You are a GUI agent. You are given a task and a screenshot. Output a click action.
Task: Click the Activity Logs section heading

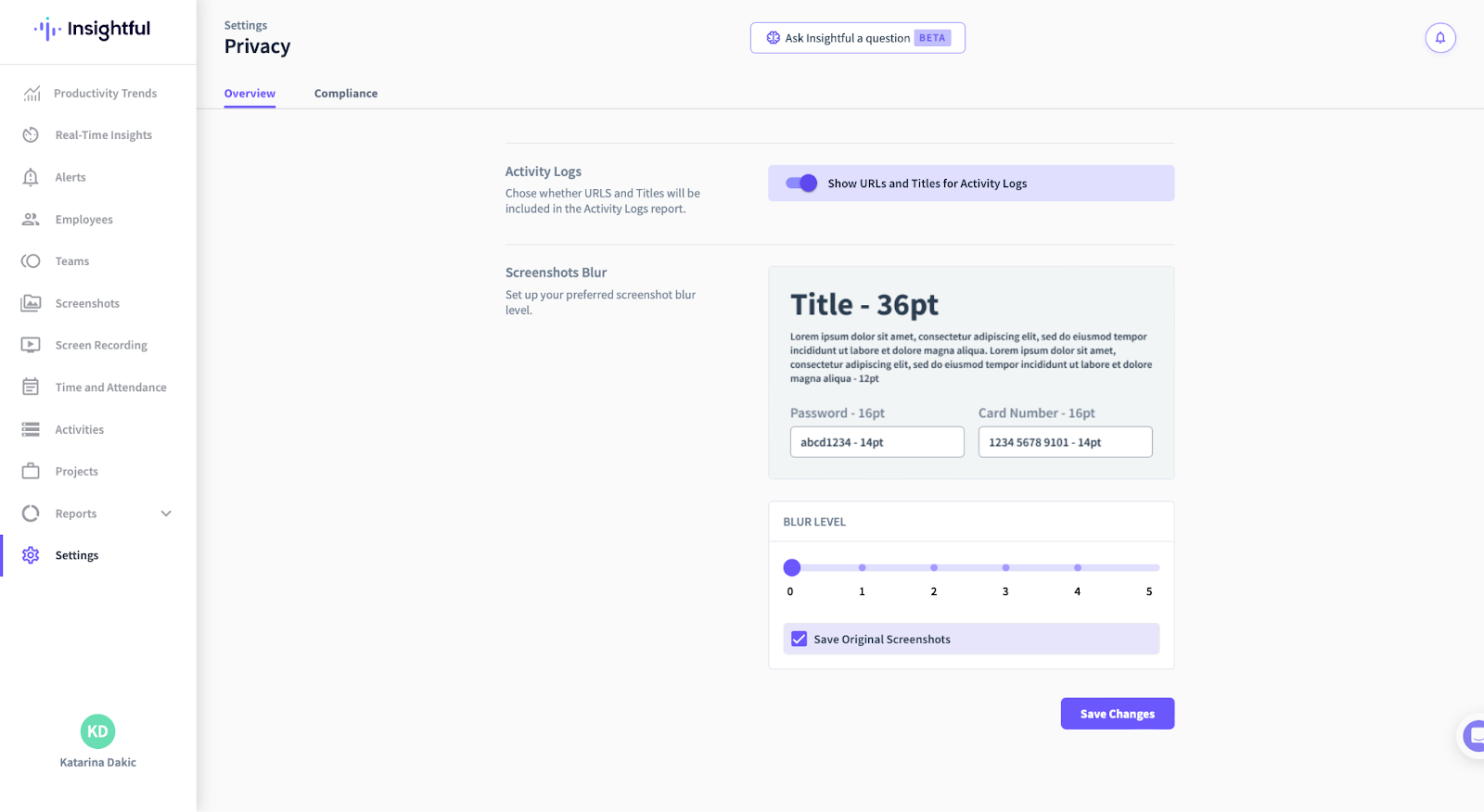pos(544,171)
